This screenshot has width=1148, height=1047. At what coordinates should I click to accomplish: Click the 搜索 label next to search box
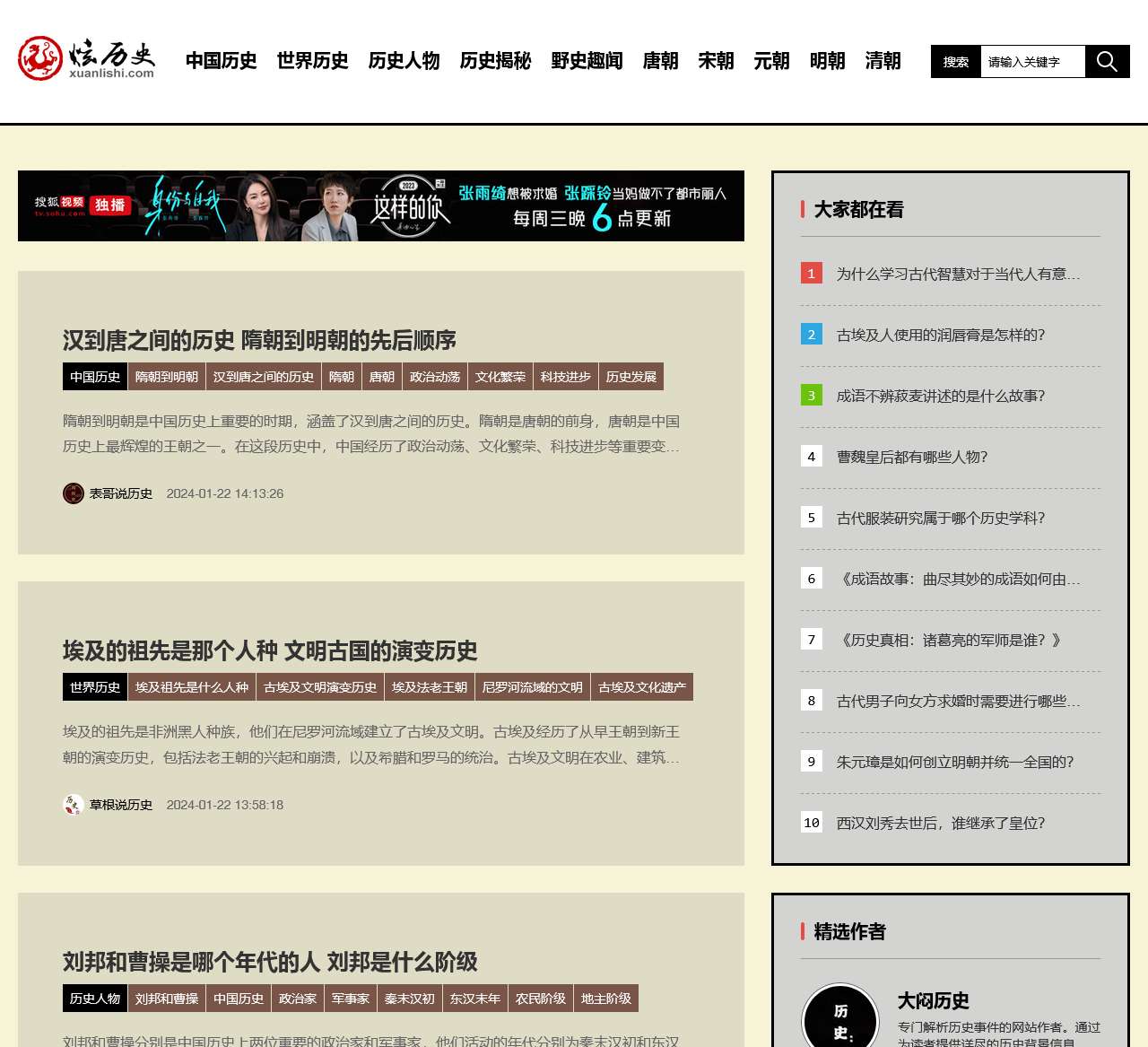(x=954, y=61)
